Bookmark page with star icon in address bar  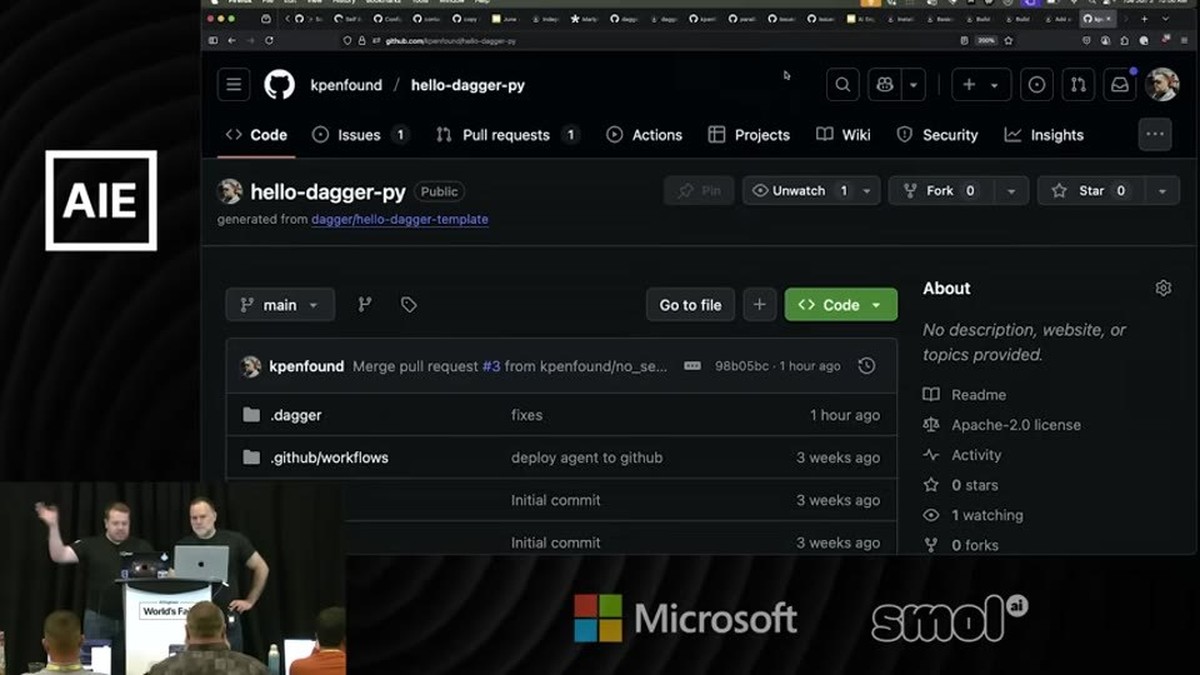tap(1008, 41)
